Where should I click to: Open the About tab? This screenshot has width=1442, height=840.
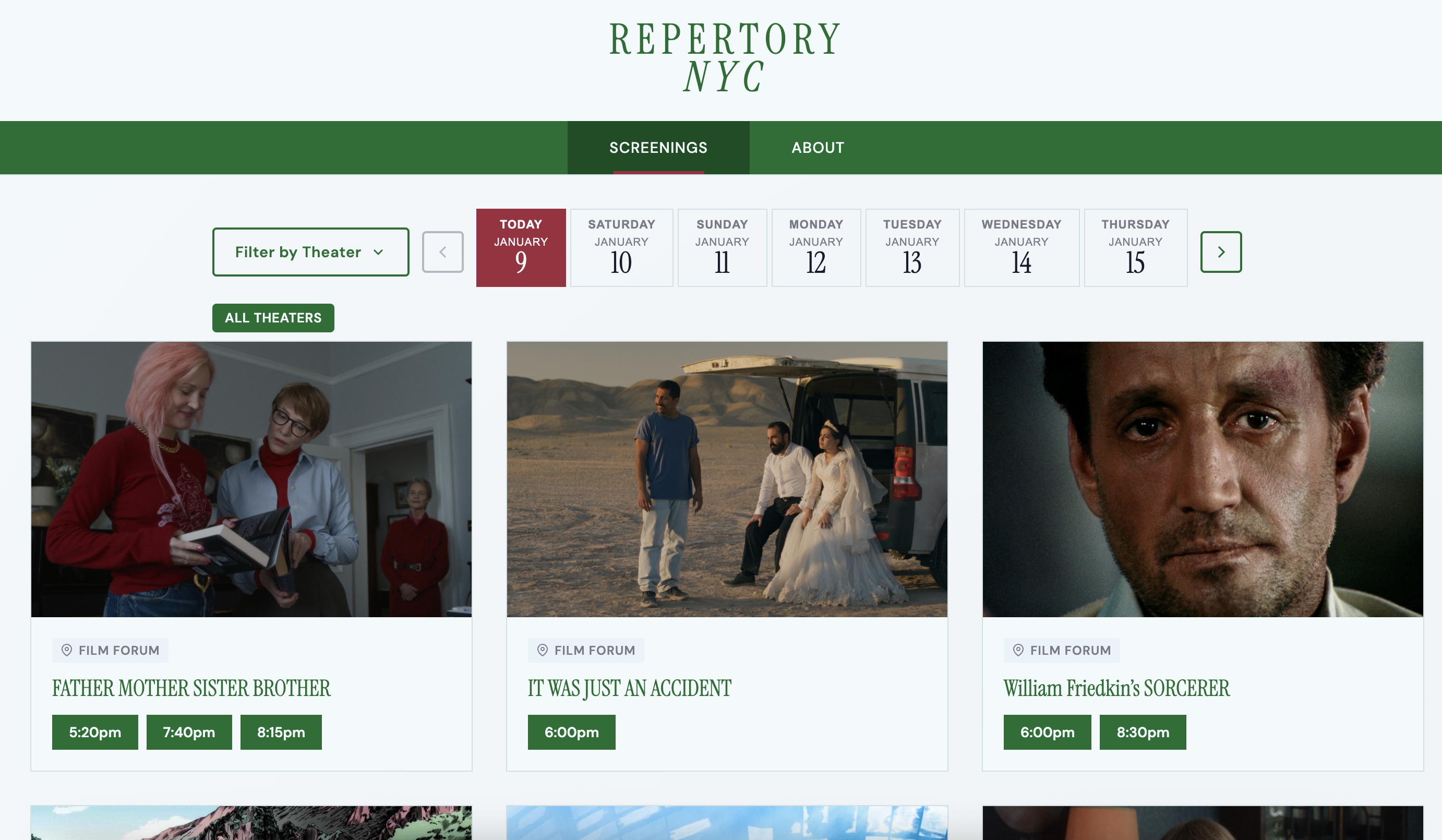(x=817, y=148)
